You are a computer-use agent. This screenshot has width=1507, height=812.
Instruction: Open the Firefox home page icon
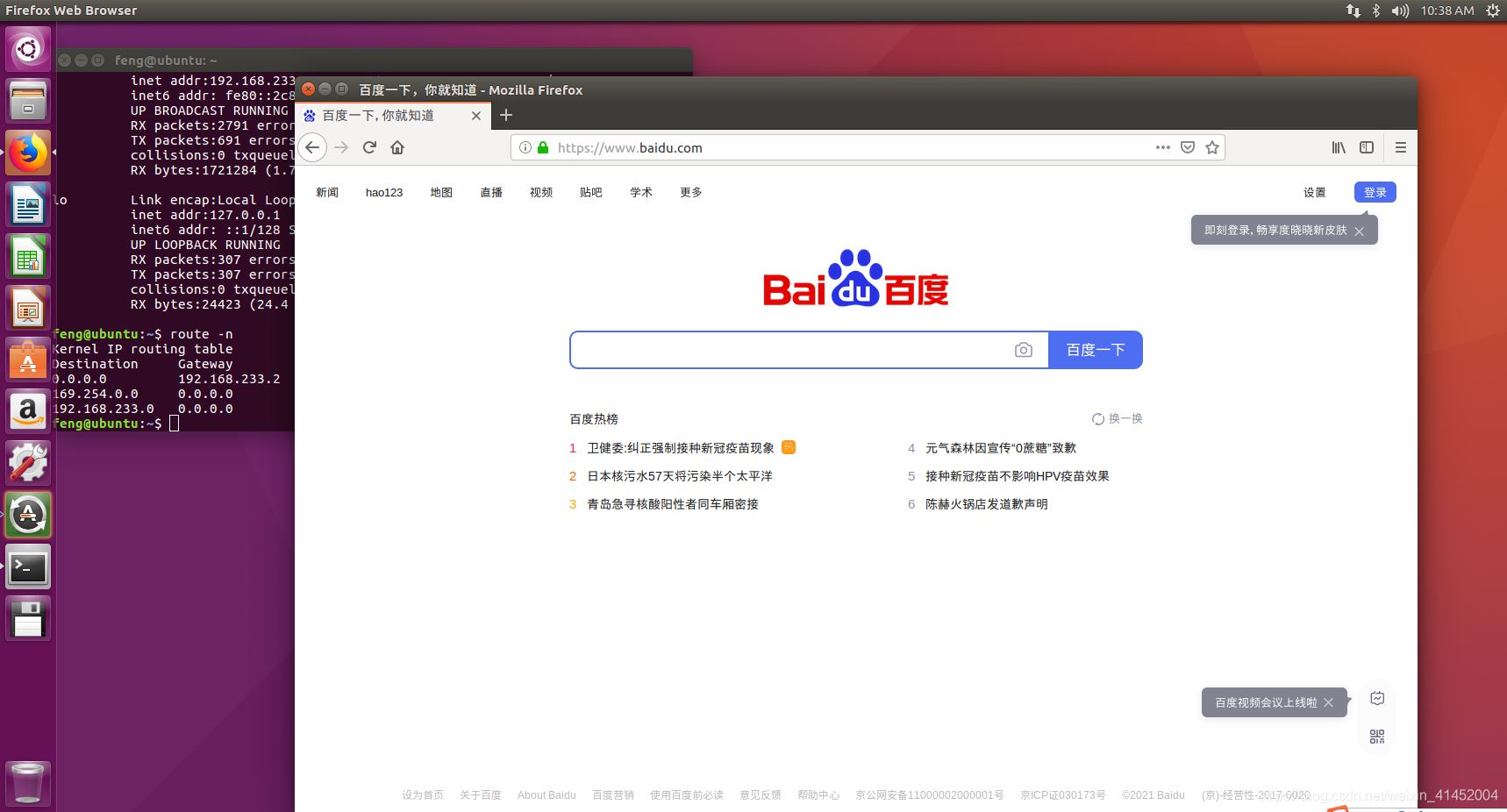pyautogui.click(x=397, y=147)
